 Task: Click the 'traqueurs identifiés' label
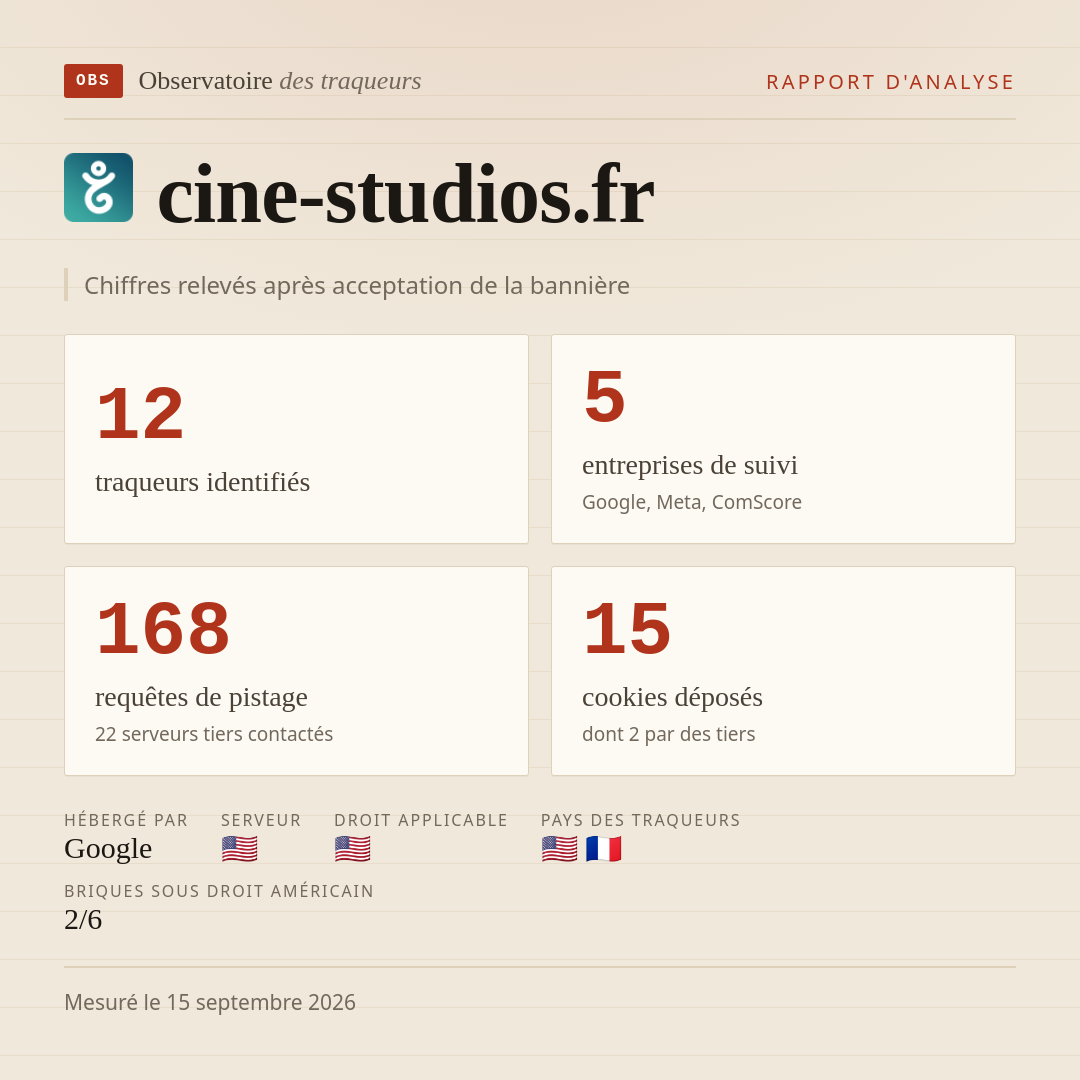(202, 482)
